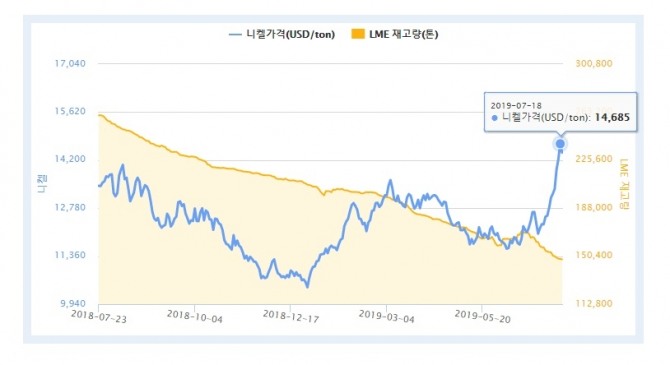Toggle the 니켈가격(USD/ton) legend series
Image resolution: width=670 pixels, height=365 pixels.
[x=282, y=34]
